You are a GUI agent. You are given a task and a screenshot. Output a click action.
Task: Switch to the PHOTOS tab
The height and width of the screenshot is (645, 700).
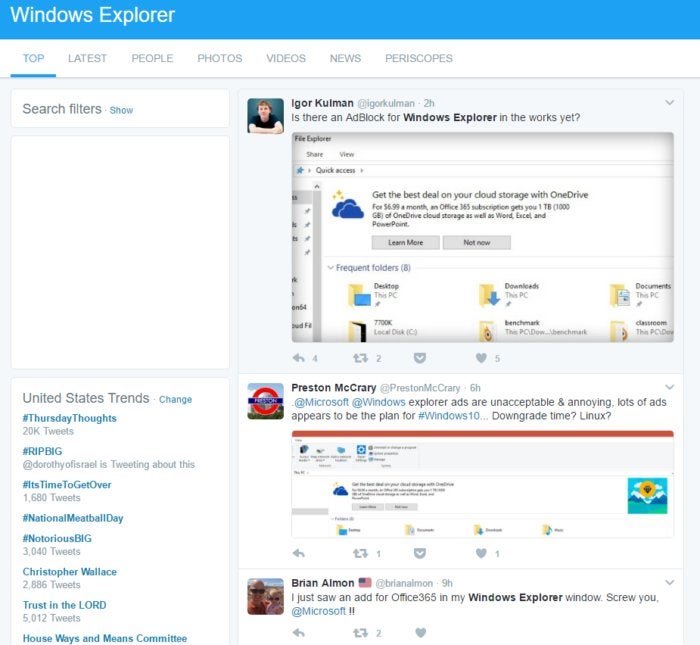click(x=220, y=58)
